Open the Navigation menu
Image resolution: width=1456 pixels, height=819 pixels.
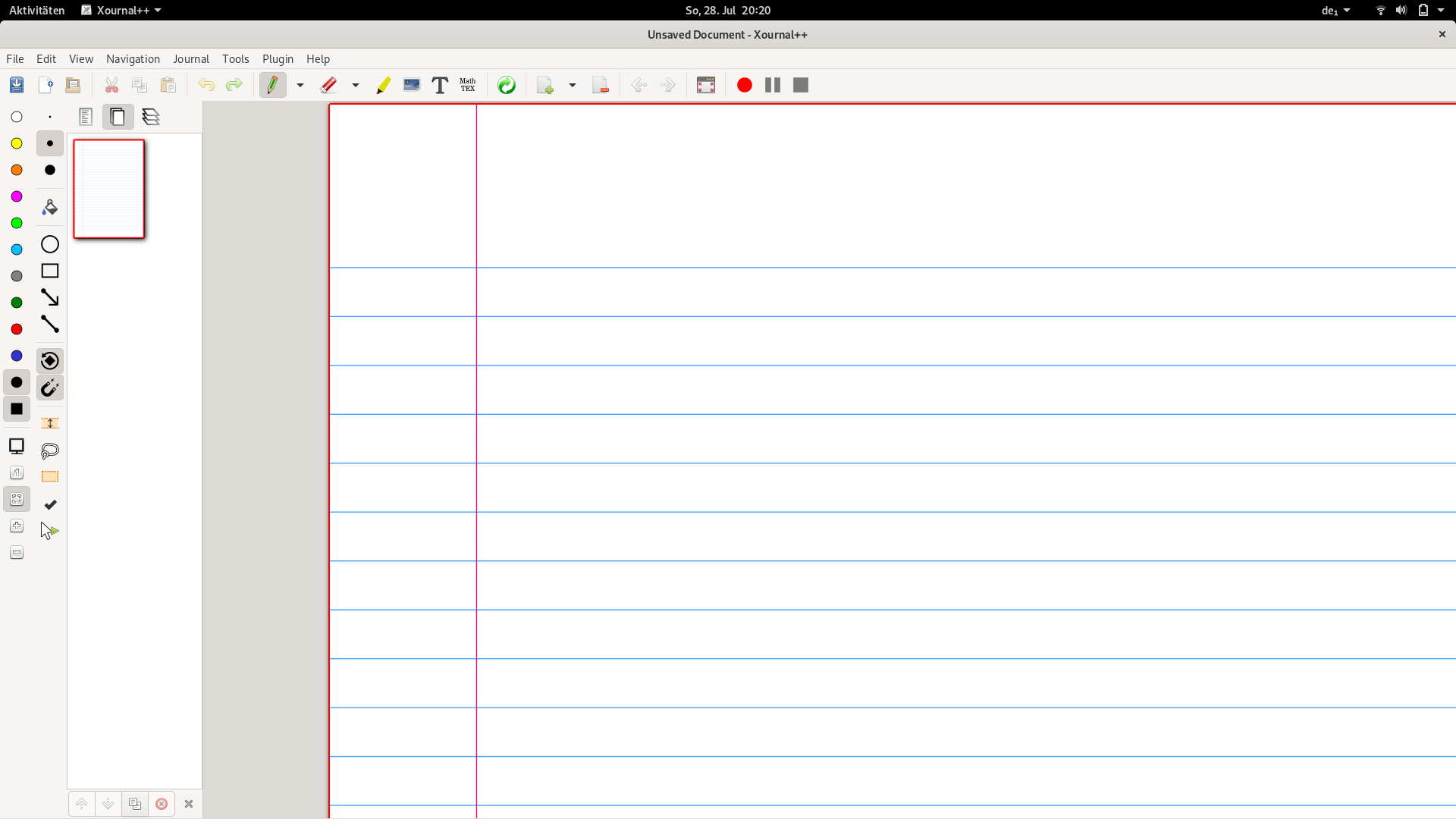133,58
